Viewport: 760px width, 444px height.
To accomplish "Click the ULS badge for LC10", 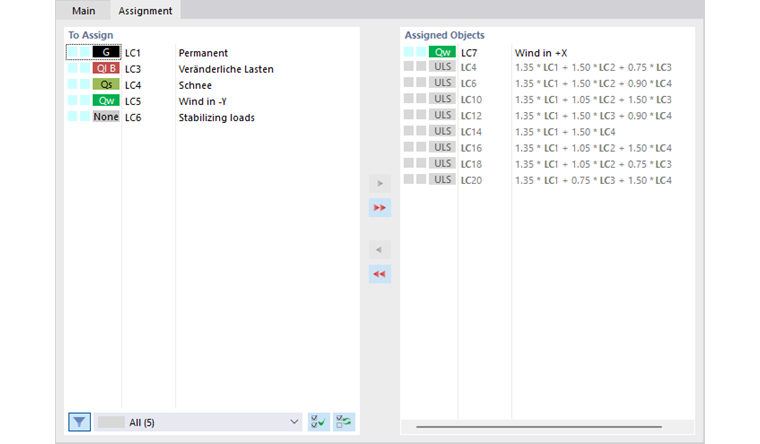I will (442, 99).
